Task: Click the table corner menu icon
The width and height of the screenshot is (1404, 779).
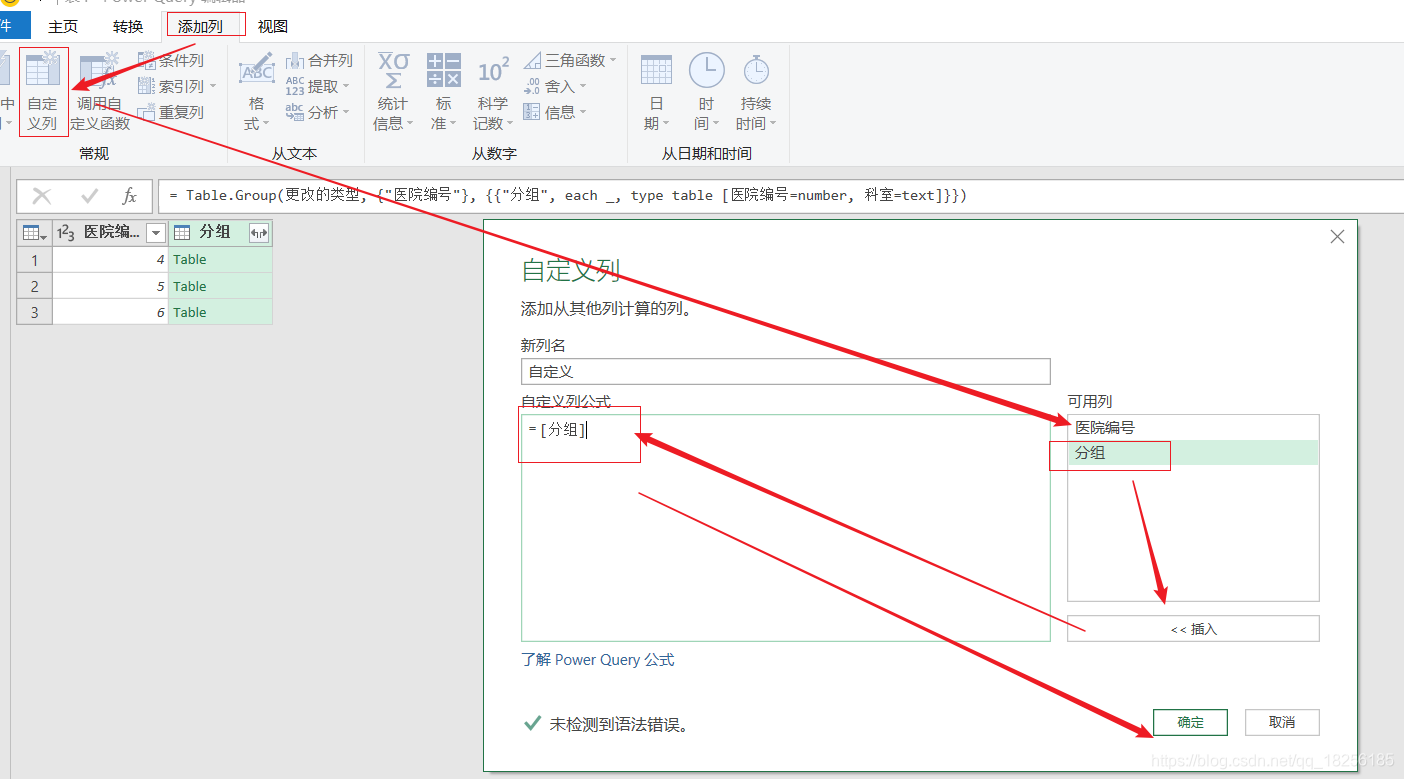Action: (x=34, y=233)
